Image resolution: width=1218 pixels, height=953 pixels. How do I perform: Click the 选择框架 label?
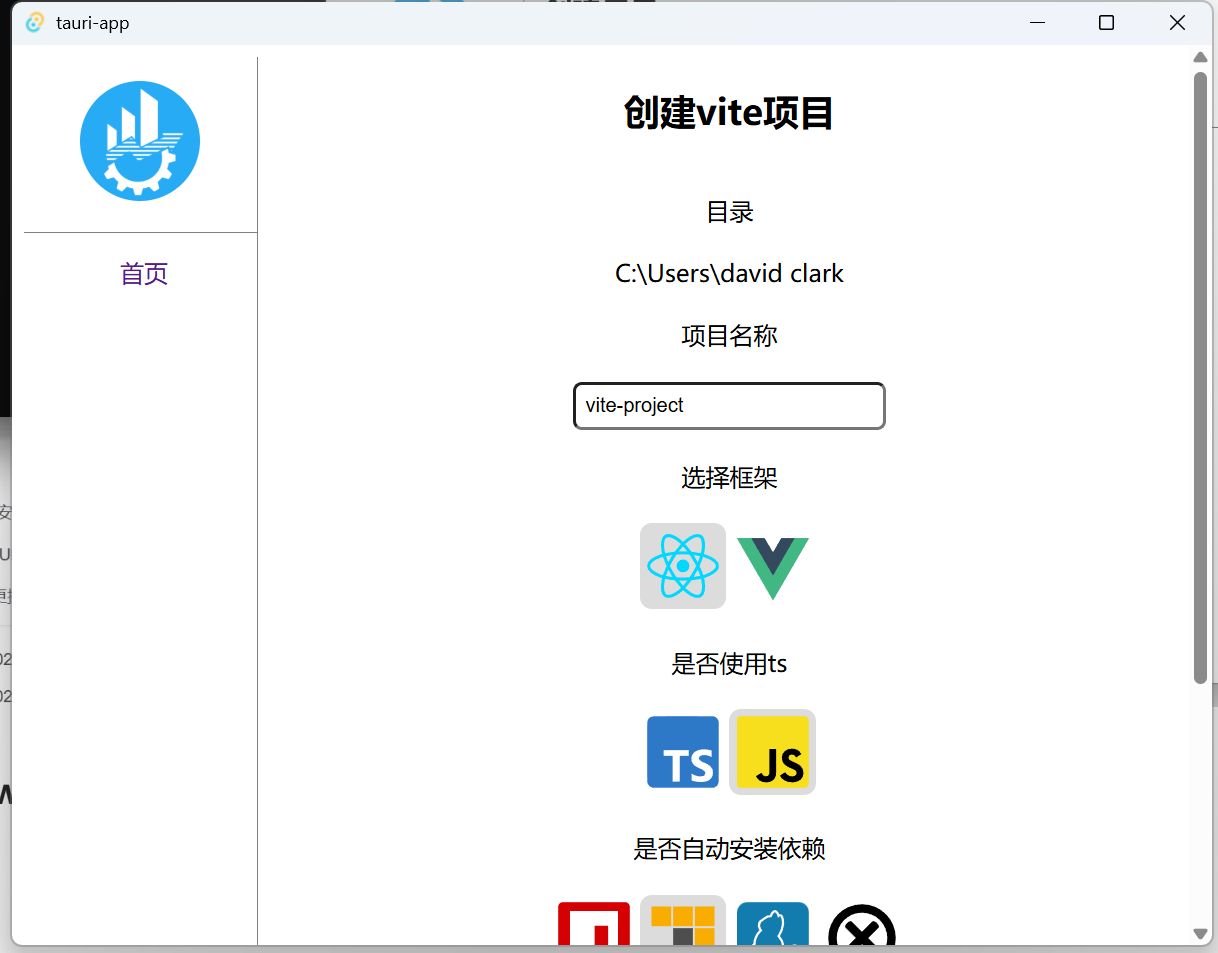coord(730,478)
